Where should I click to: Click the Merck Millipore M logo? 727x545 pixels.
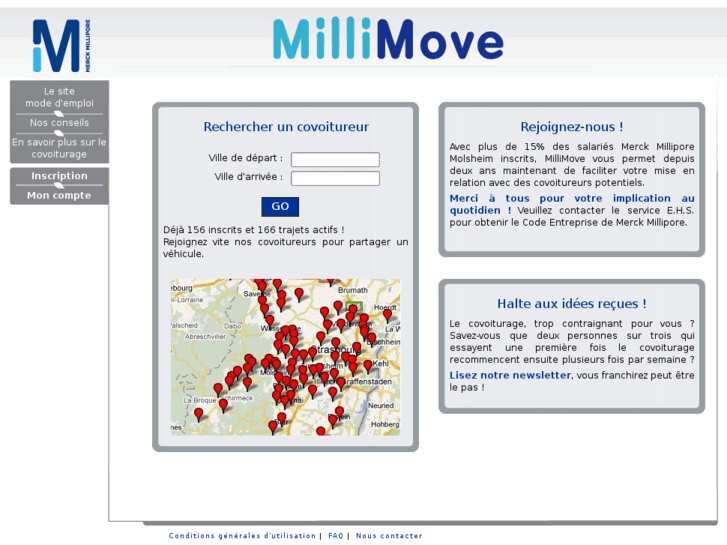tap(61, 45)
